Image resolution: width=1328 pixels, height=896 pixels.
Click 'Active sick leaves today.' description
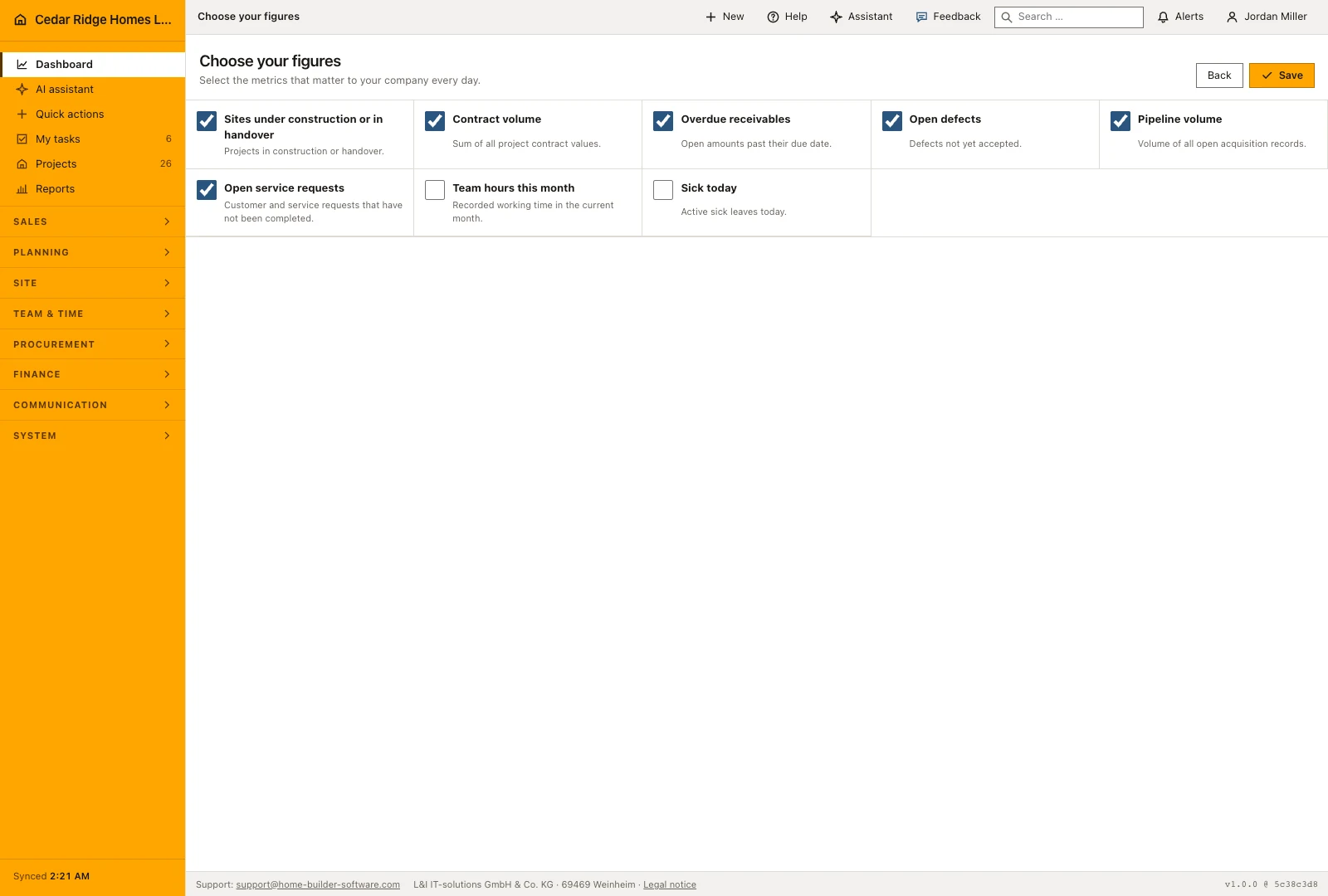(x=734, y=212)
